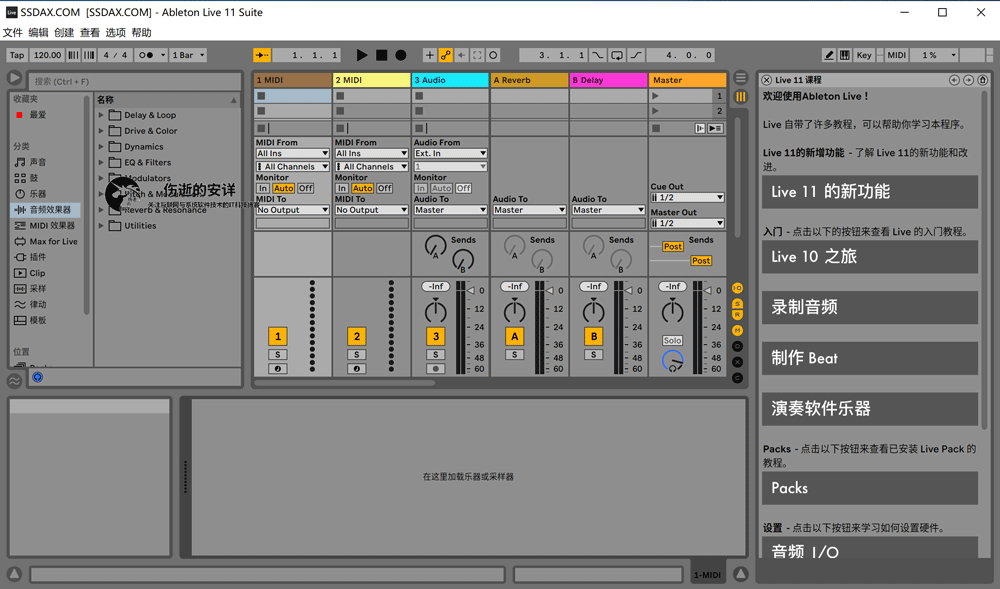Set 1 MIDI monitor to In
This screenshot has width=1000, height=589.
[x=263, y=188]
